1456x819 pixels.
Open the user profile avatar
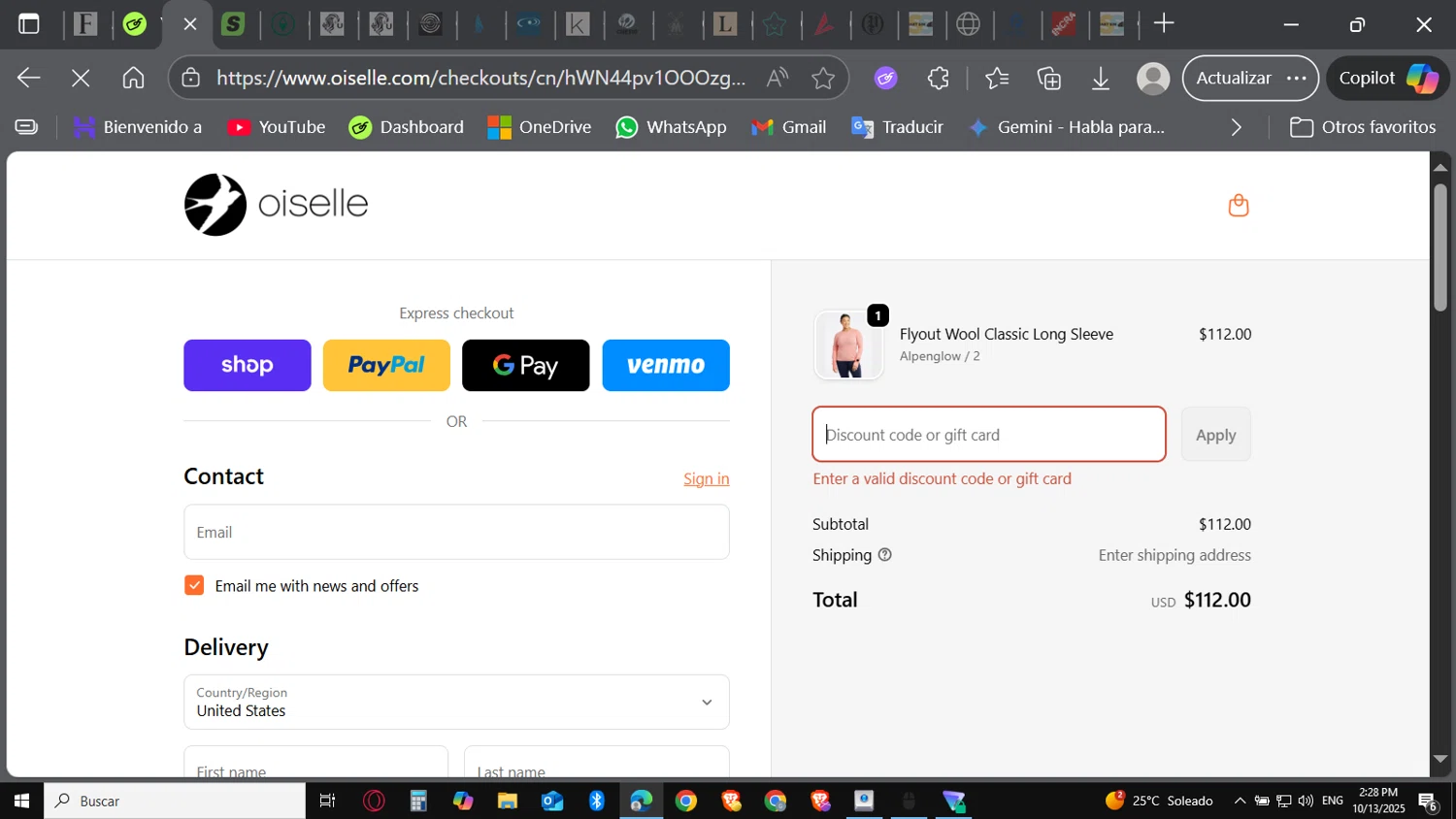[x=1153, y=78]
